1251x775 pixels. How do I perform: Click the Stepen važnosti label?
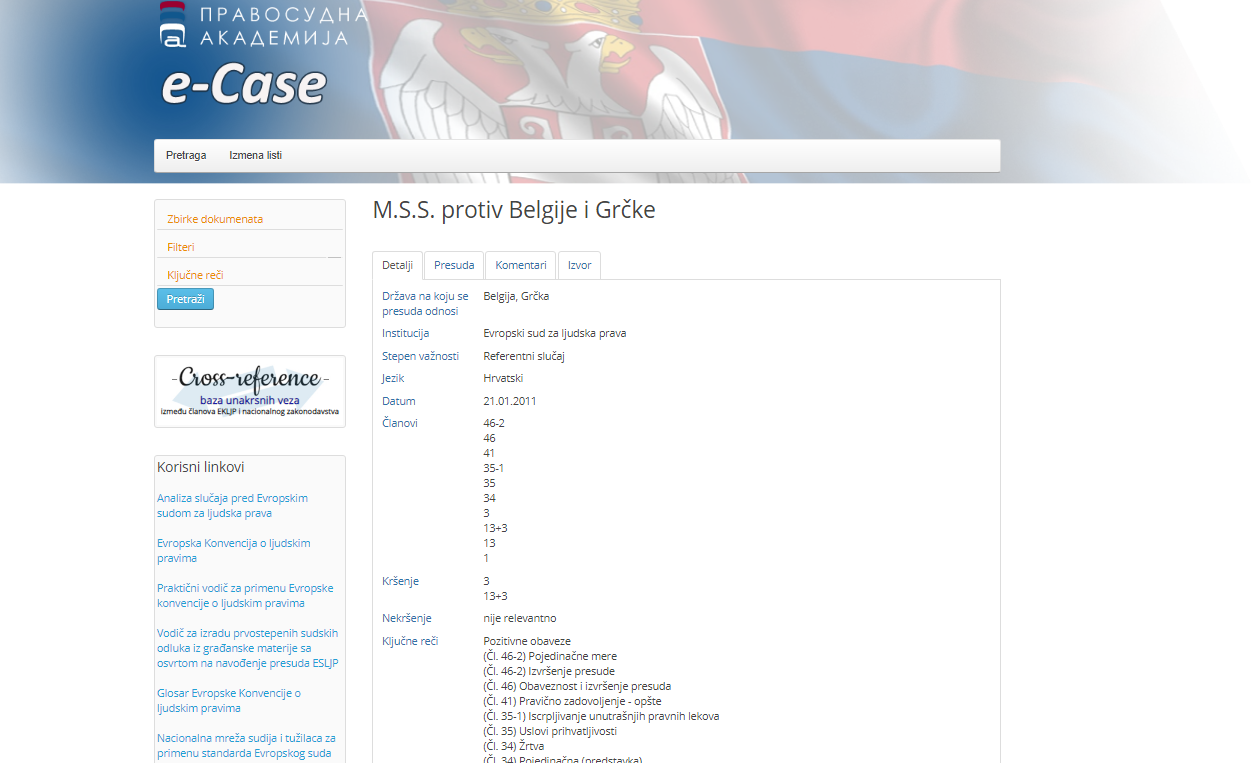(420, 356)
